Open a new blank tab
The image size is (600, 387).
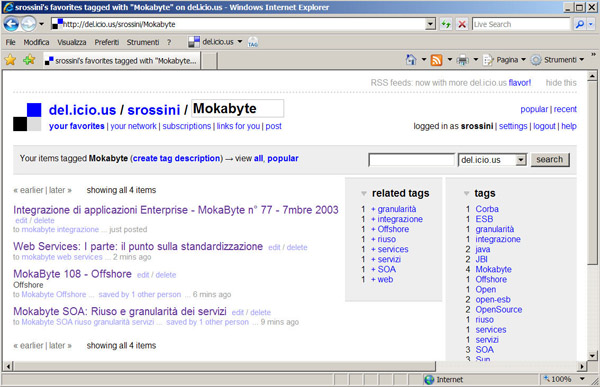(x=209, y=61)
